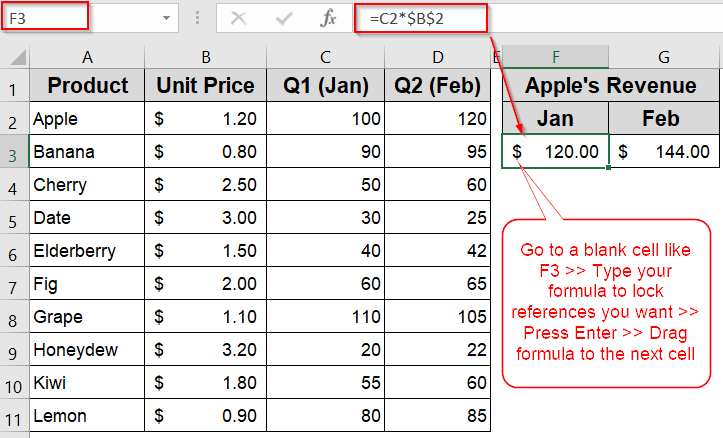This screenshot has width=723, height=438.
Task: Click the 'Unit Price' header cell
Action: point(206,86)
